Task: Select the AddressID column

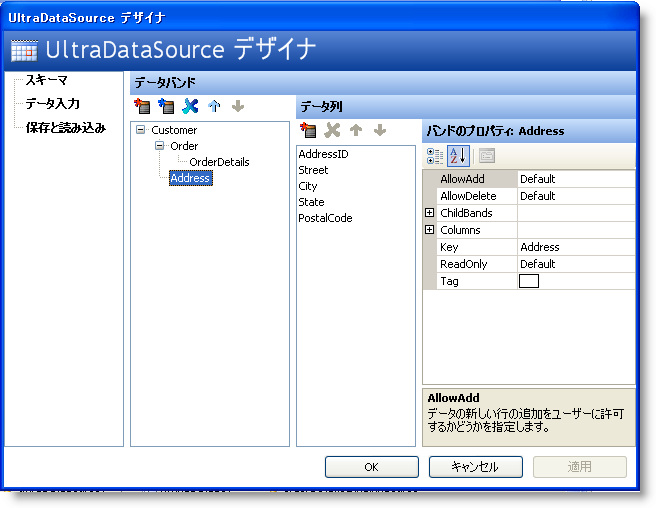Action: [323, 154]
